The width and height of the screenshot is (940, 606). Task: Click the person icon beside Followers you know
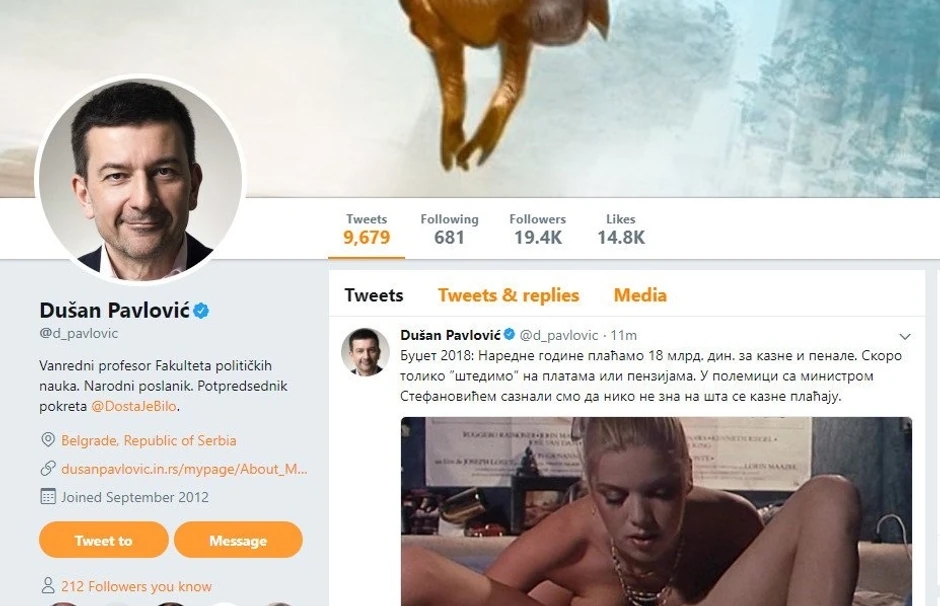click(x=47, y=586)
